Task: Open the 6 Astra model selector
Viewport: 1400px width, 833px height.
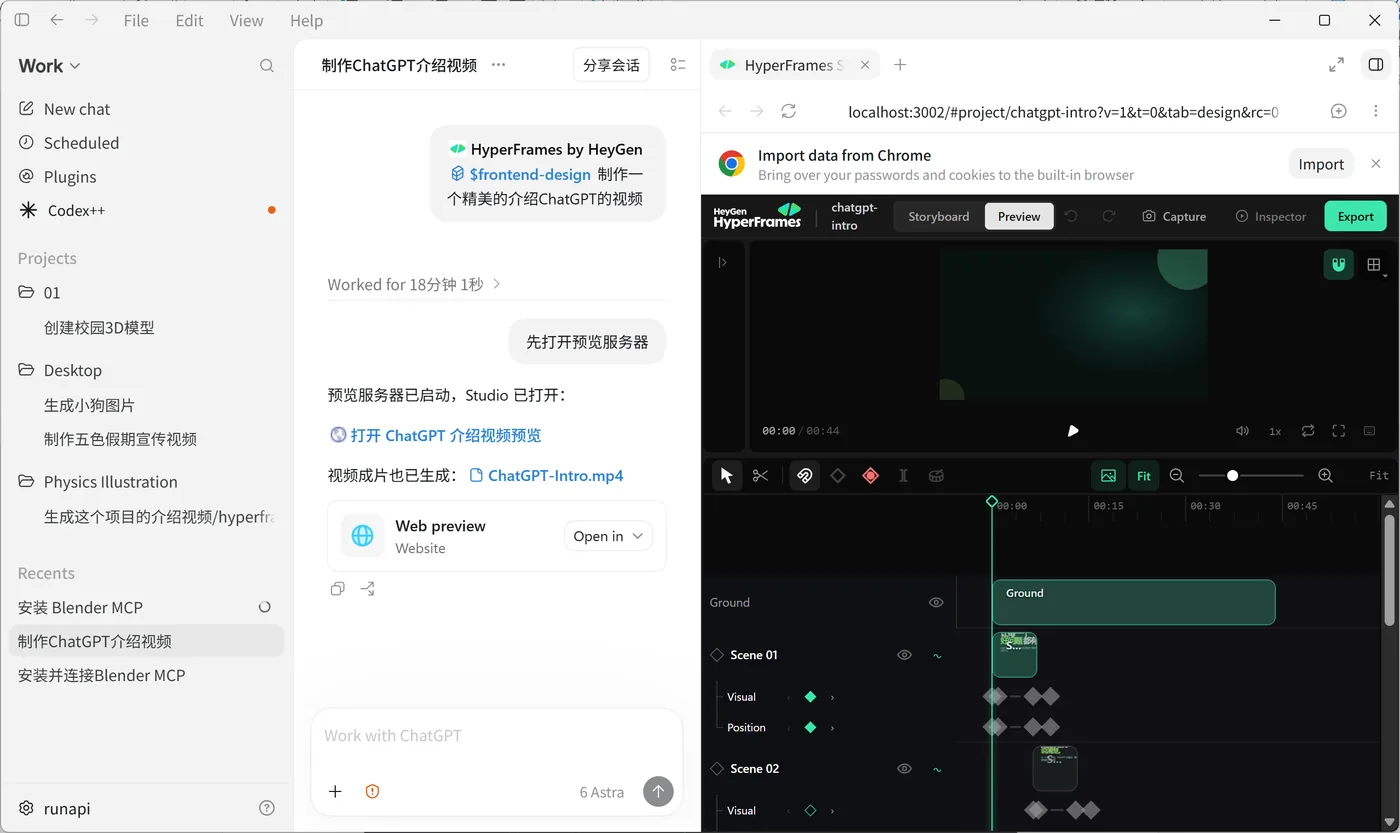Action: click(x=602, y=792)
